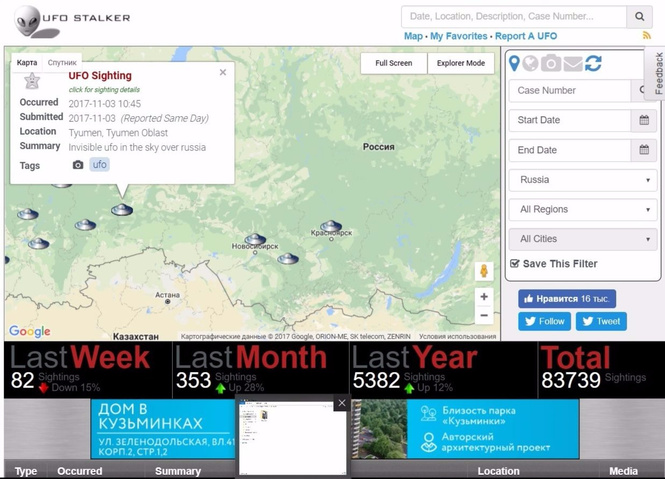
Task: Click the Условия использования map terms link
Action: coord(458,336)
